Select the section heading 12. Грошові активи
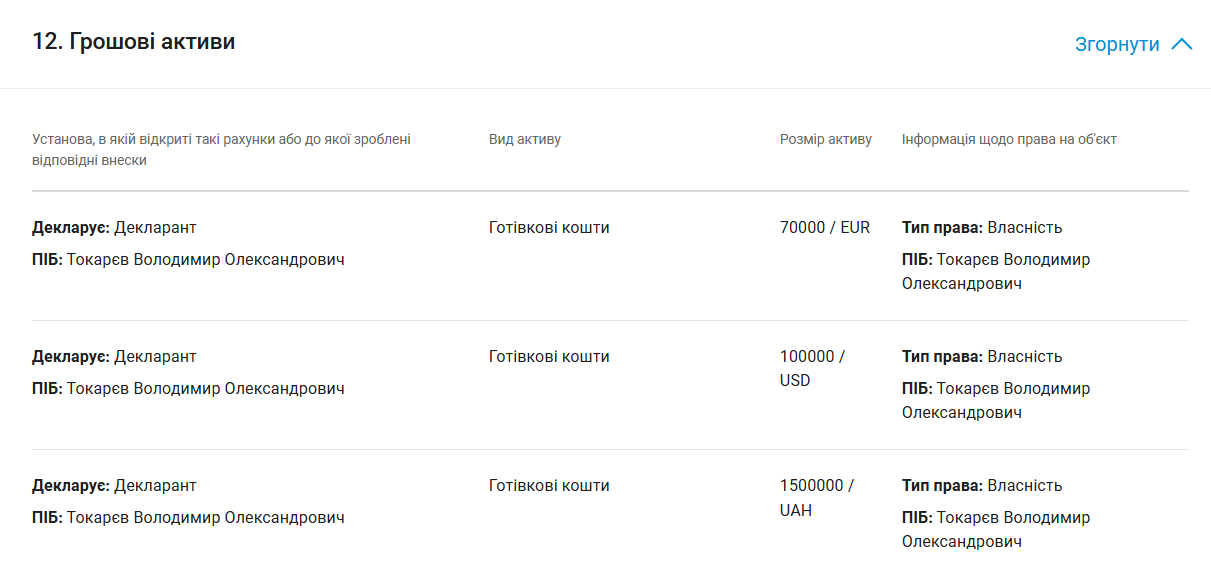This screenshot has width=1211, height=569. tap(134, 42)
